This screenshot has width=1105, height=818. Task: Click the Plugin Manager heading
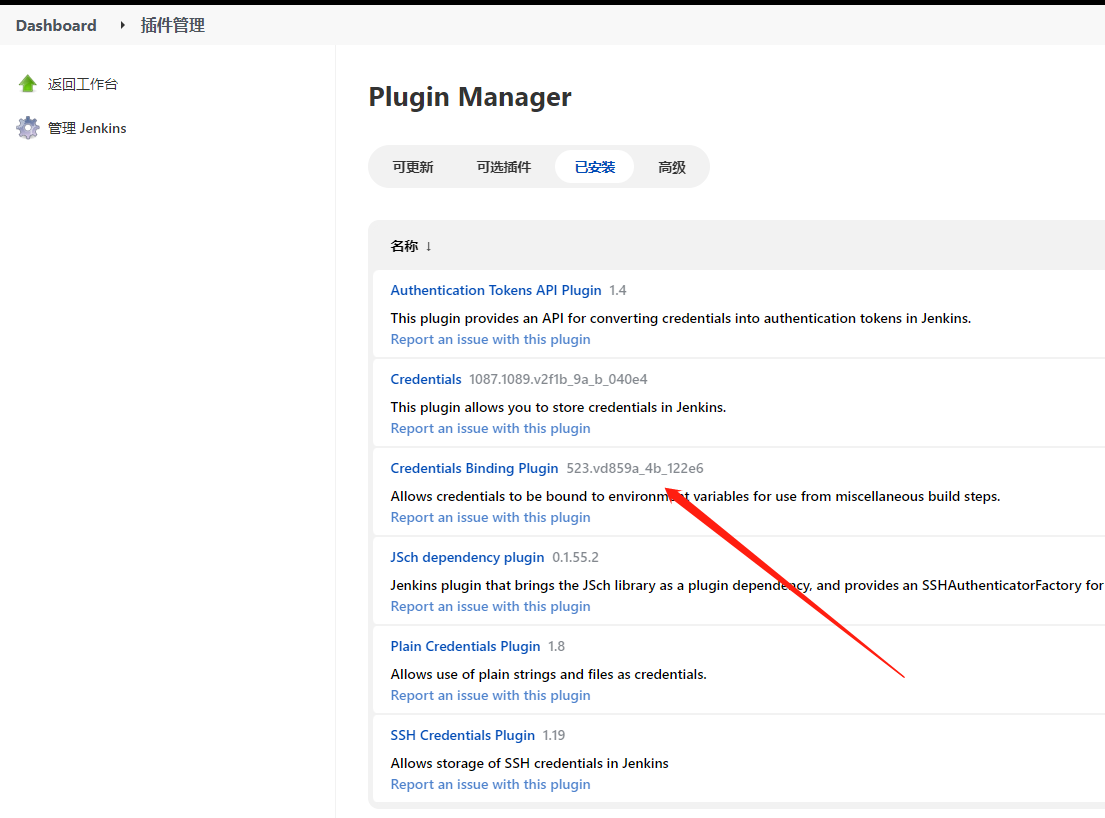coord(470,97)
